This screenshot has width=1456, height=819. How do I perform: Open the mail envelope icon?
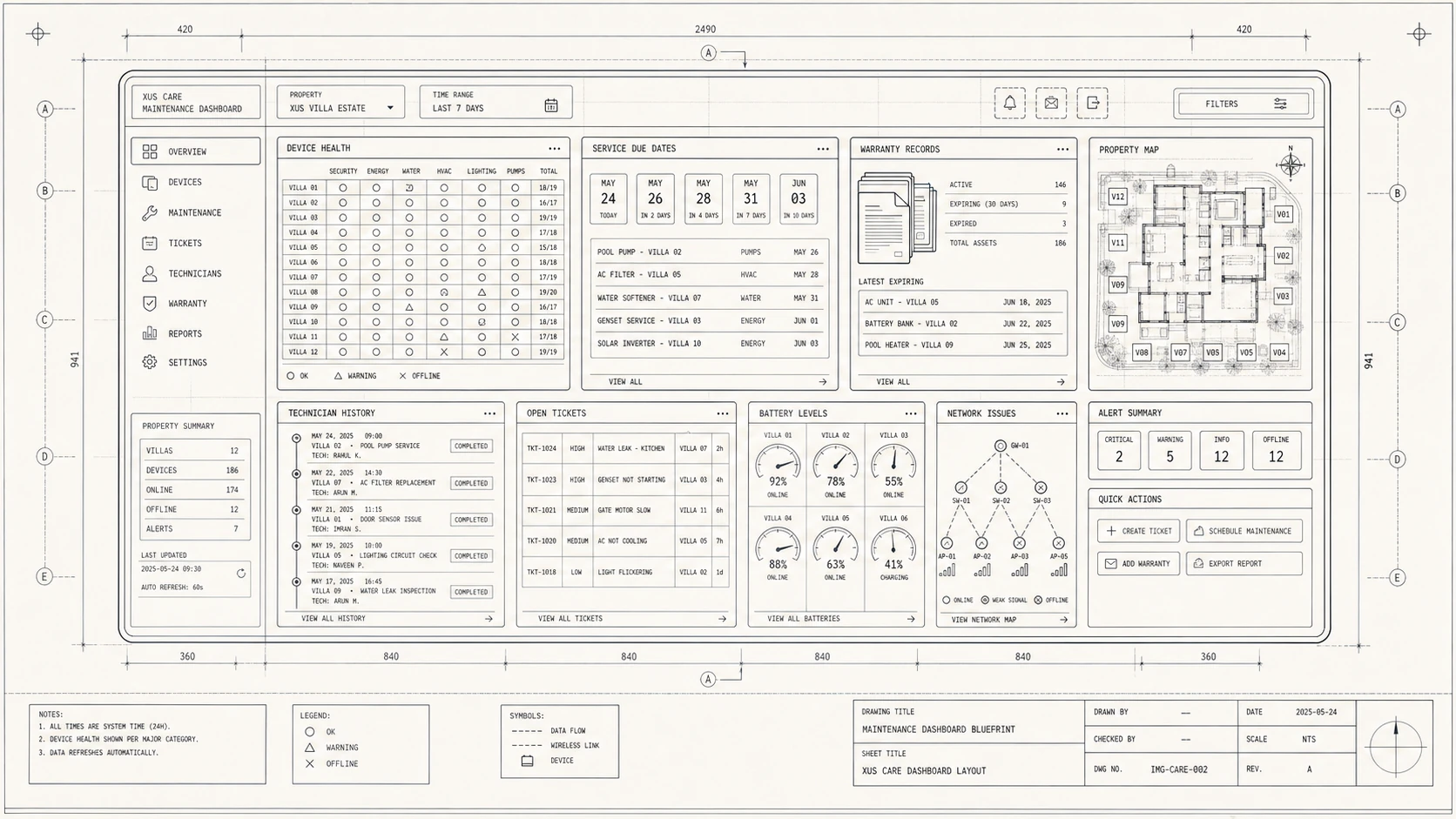click(x=1051, y=103)
